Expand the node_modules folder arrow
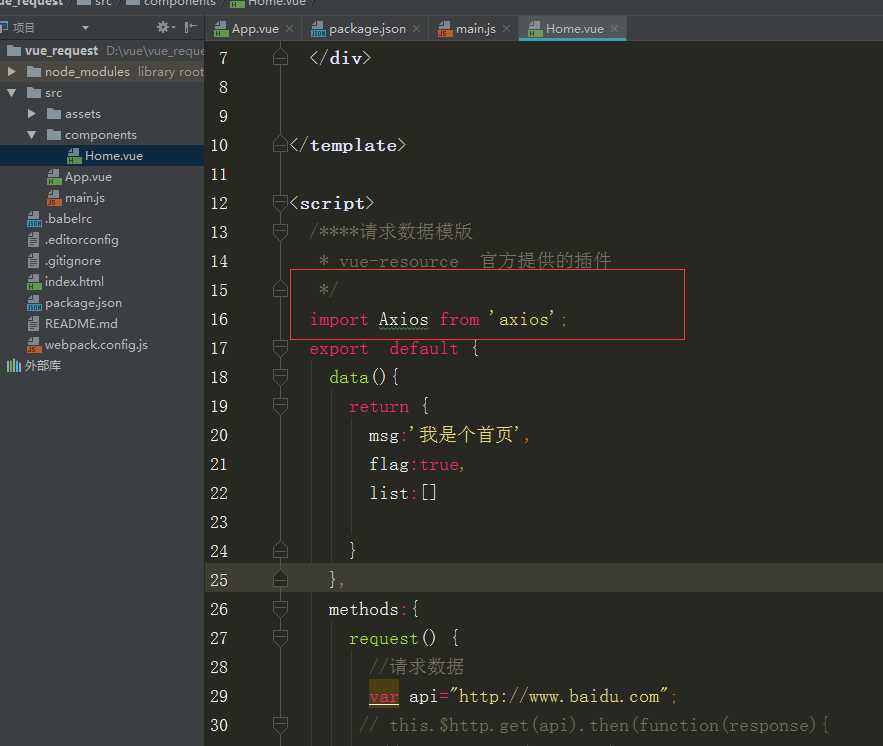Viewport: 883px width, 746px height. (11, 72)
